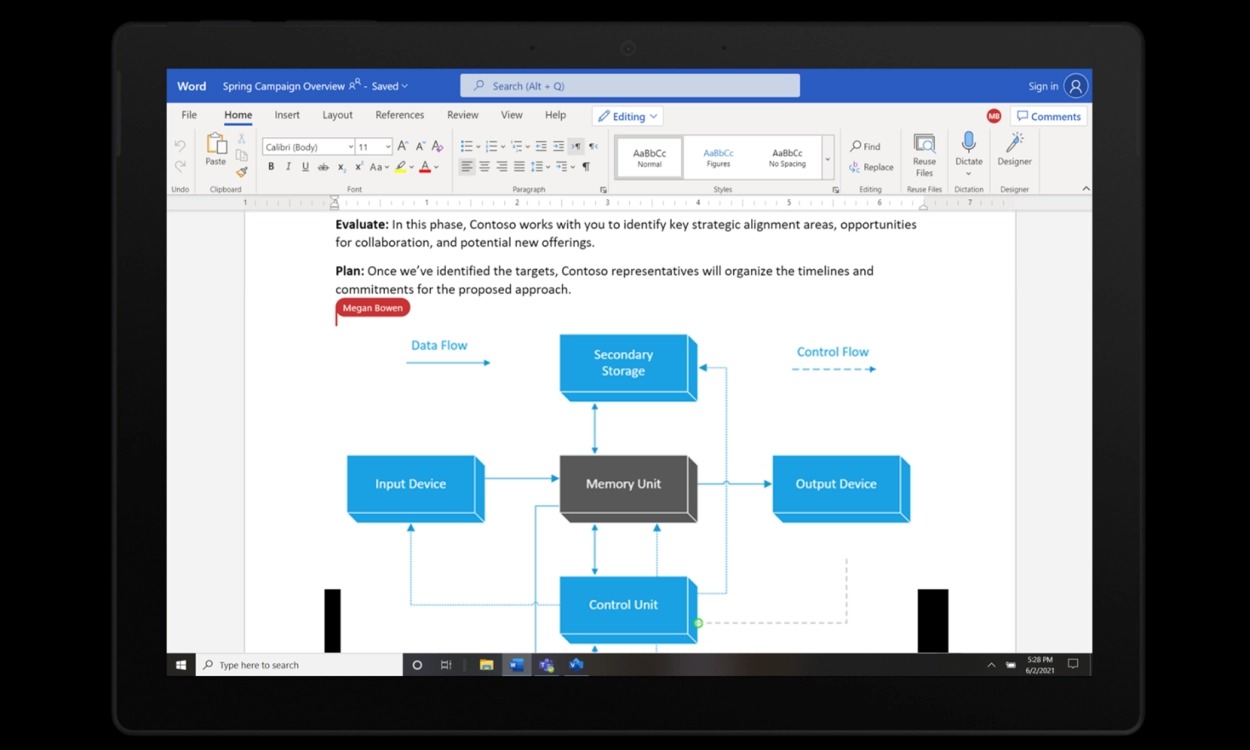This screenshot has height=750, width=1250.
Task: Open the Insert ribbon tab
Action: (287, 115)
